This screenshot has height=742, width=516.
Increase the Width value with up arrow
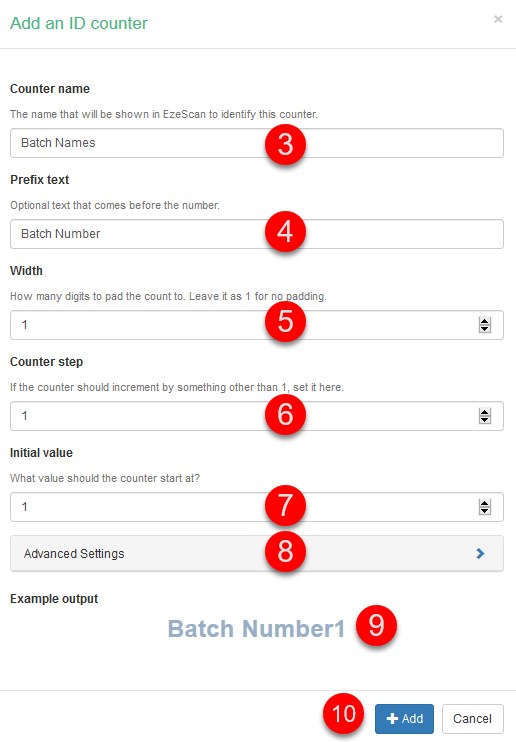click(x=484, y=322)
